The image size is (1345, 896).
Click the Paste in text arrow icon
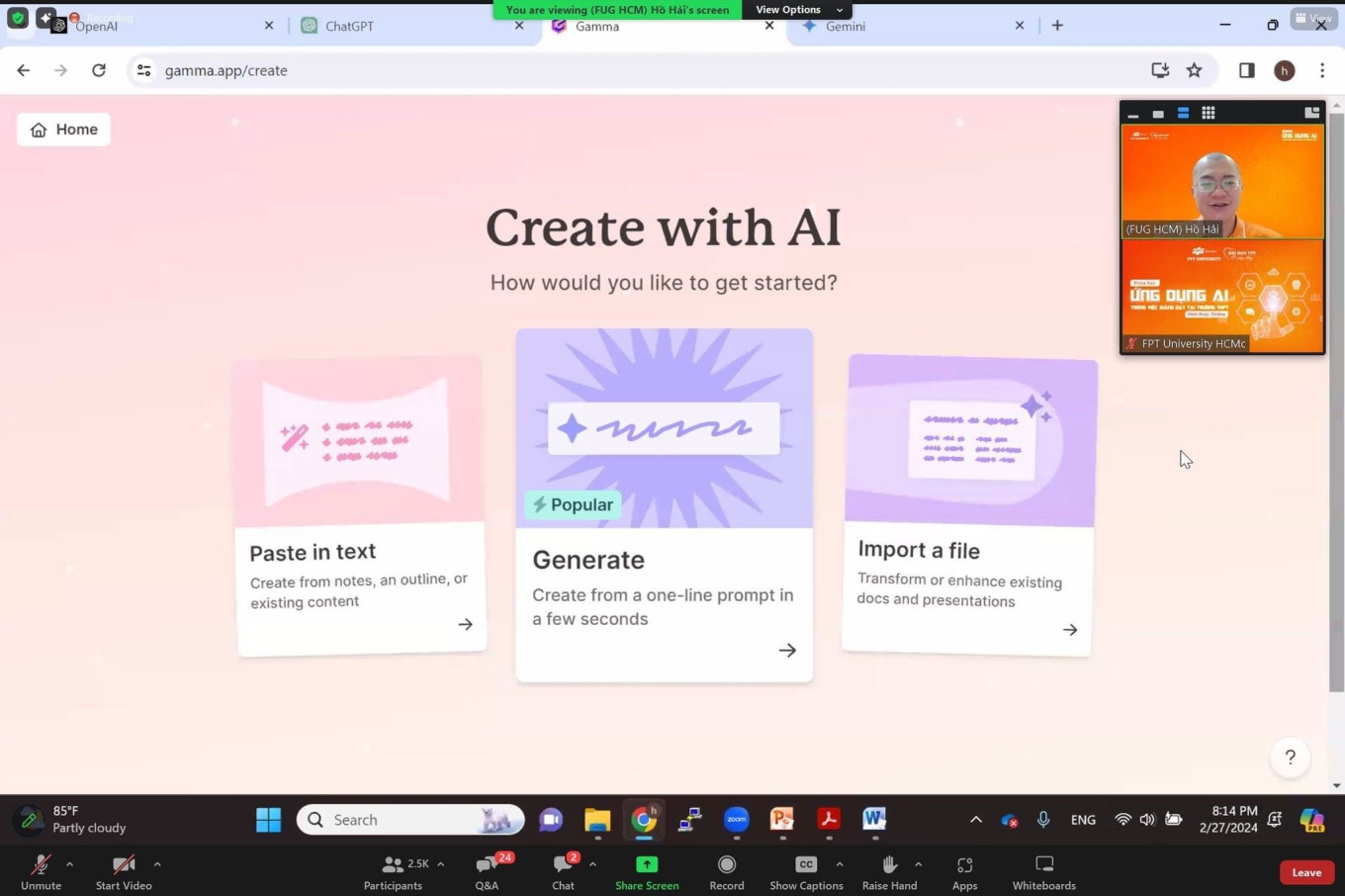click(x=465, y=624)
